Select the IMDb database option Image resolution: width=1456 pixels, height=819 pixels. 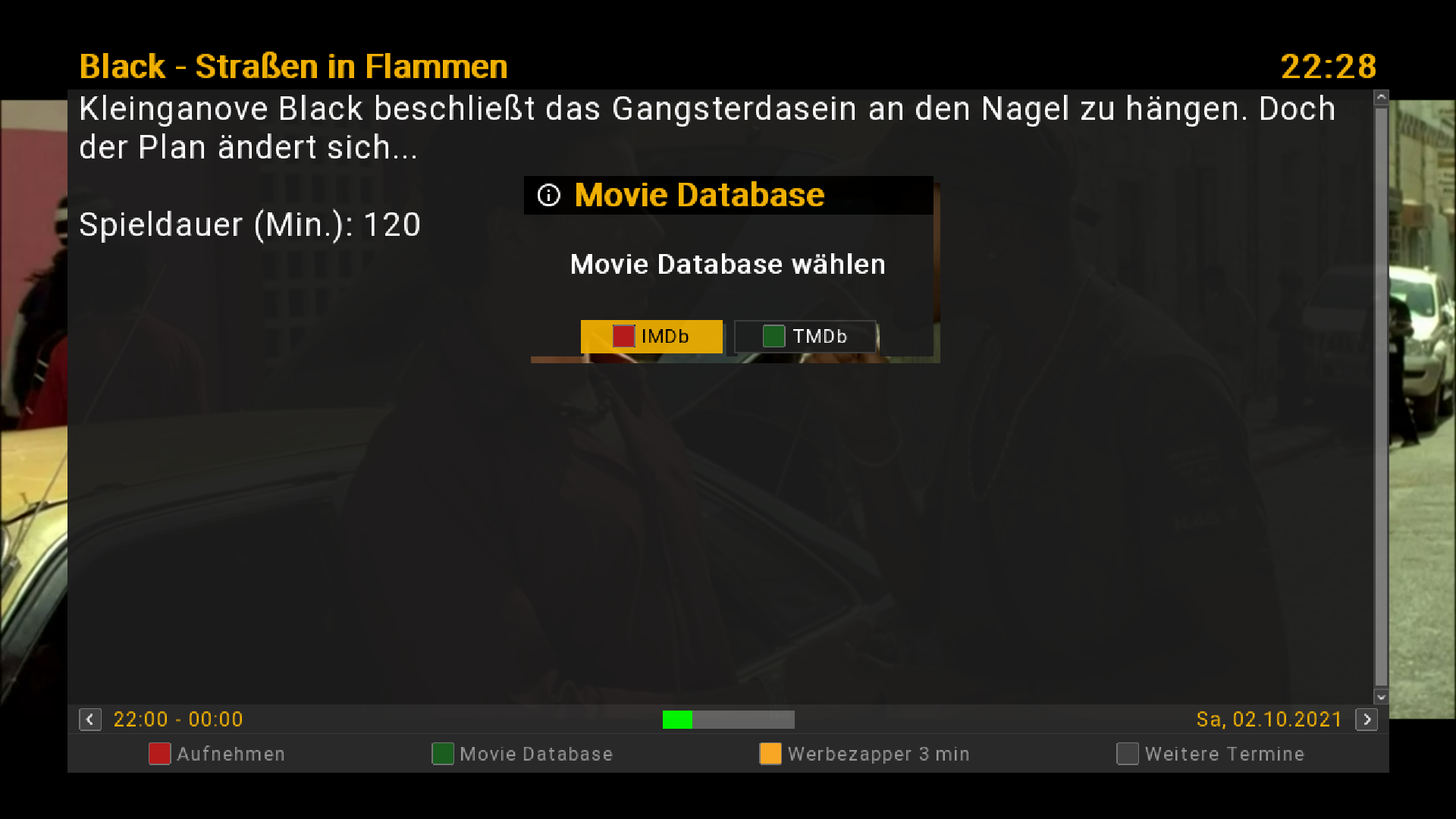pos(651,337)
